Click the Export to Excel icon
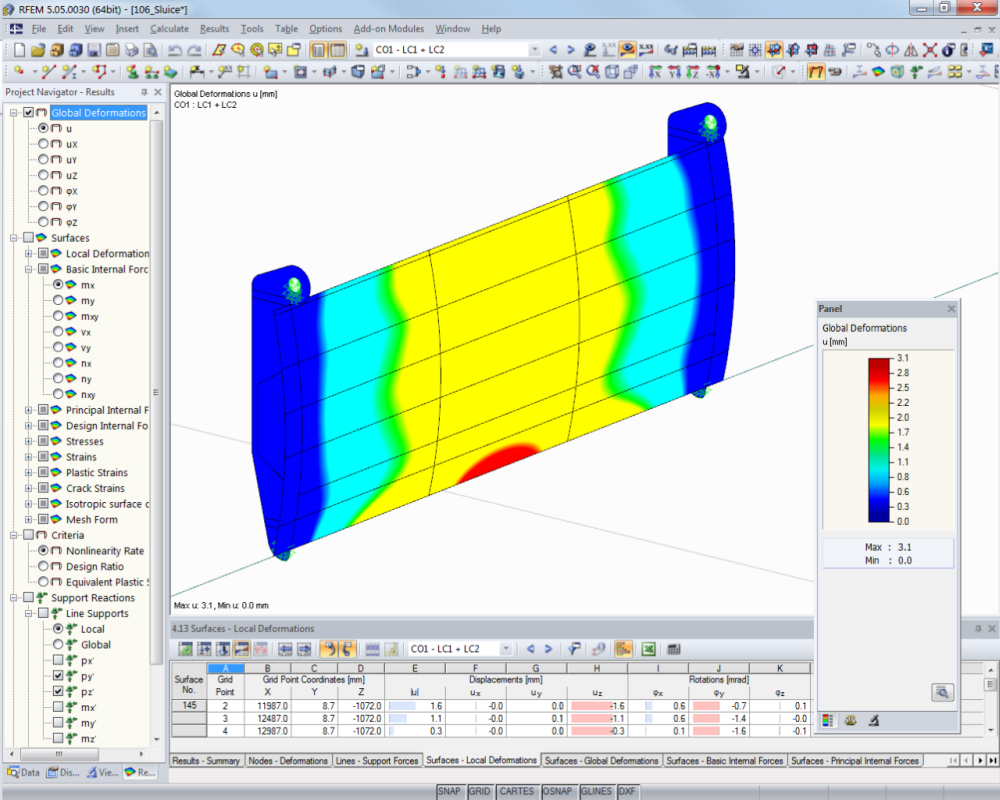The width and height of the screenshot is (1000, 800). 649,649
